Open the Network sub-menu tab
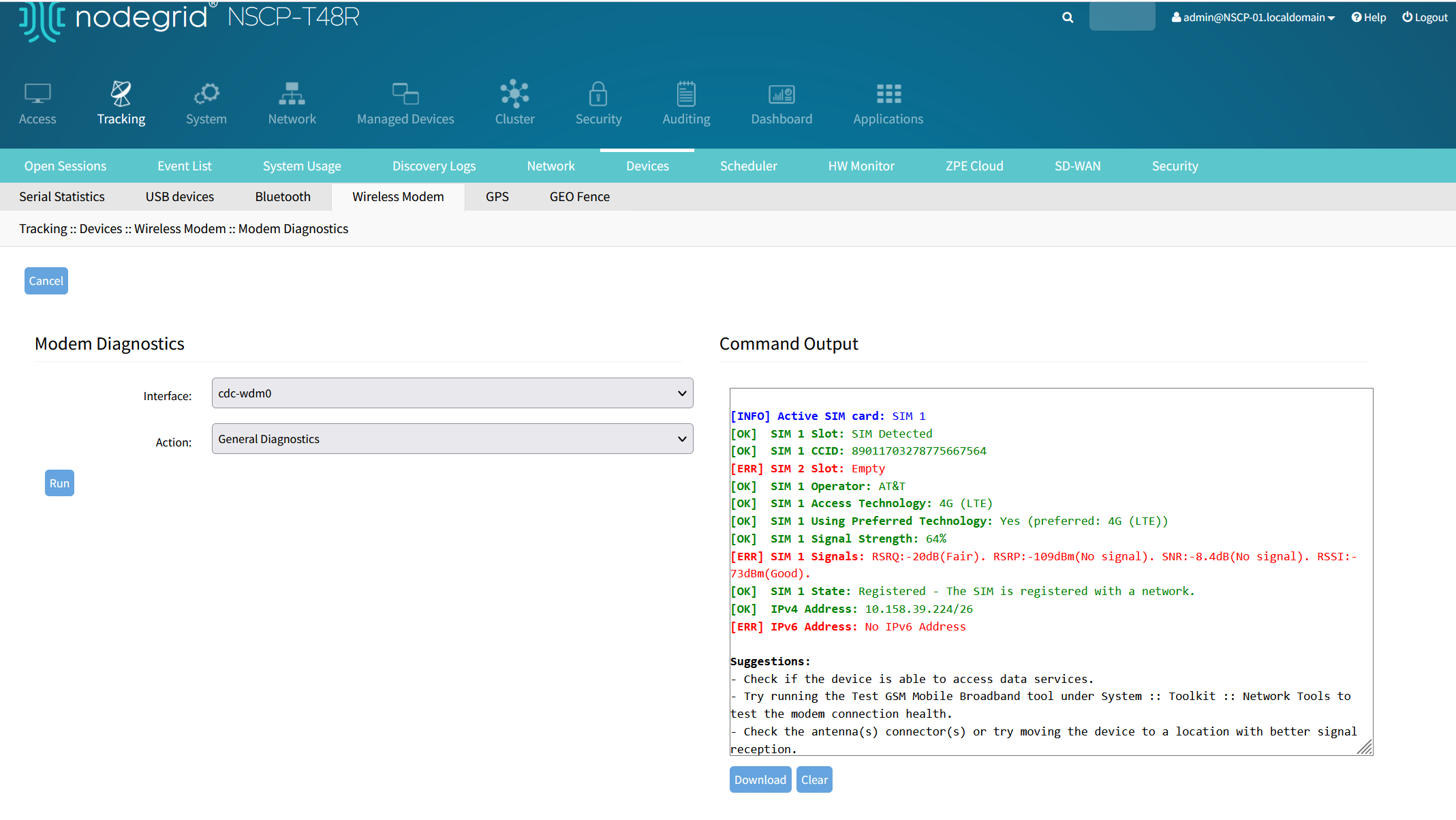 [x=551, y=166]
